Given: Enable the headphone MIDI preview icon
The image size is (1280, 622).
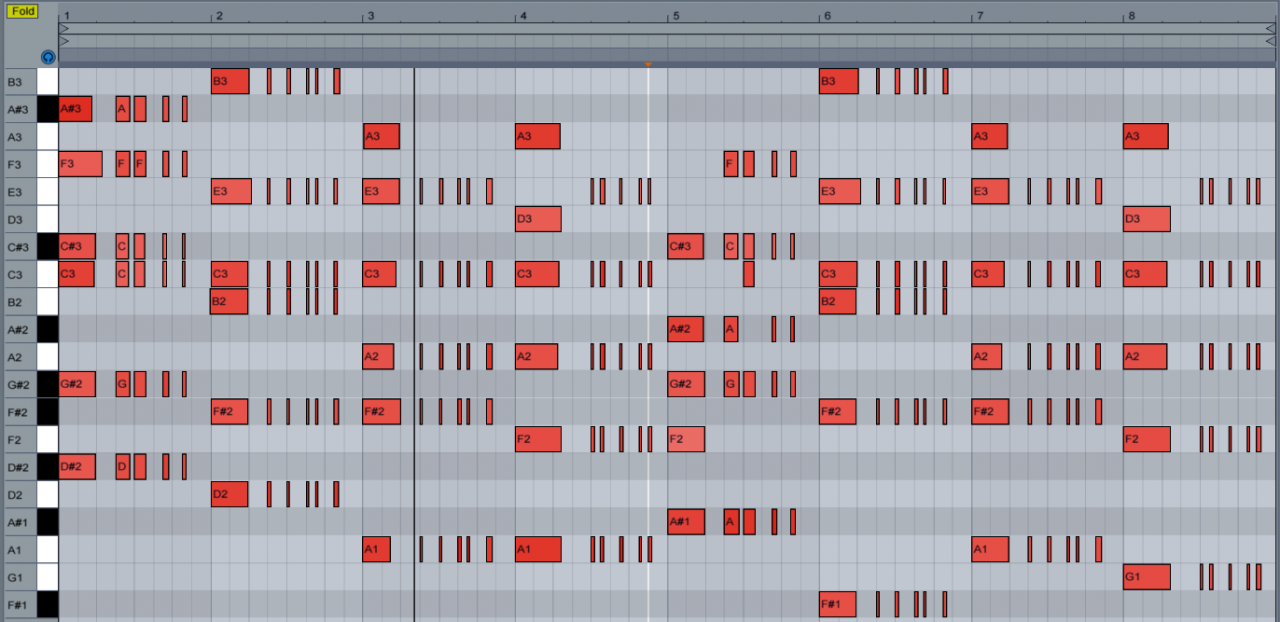Looking at the screenshot, I should (x=47, y=57).
